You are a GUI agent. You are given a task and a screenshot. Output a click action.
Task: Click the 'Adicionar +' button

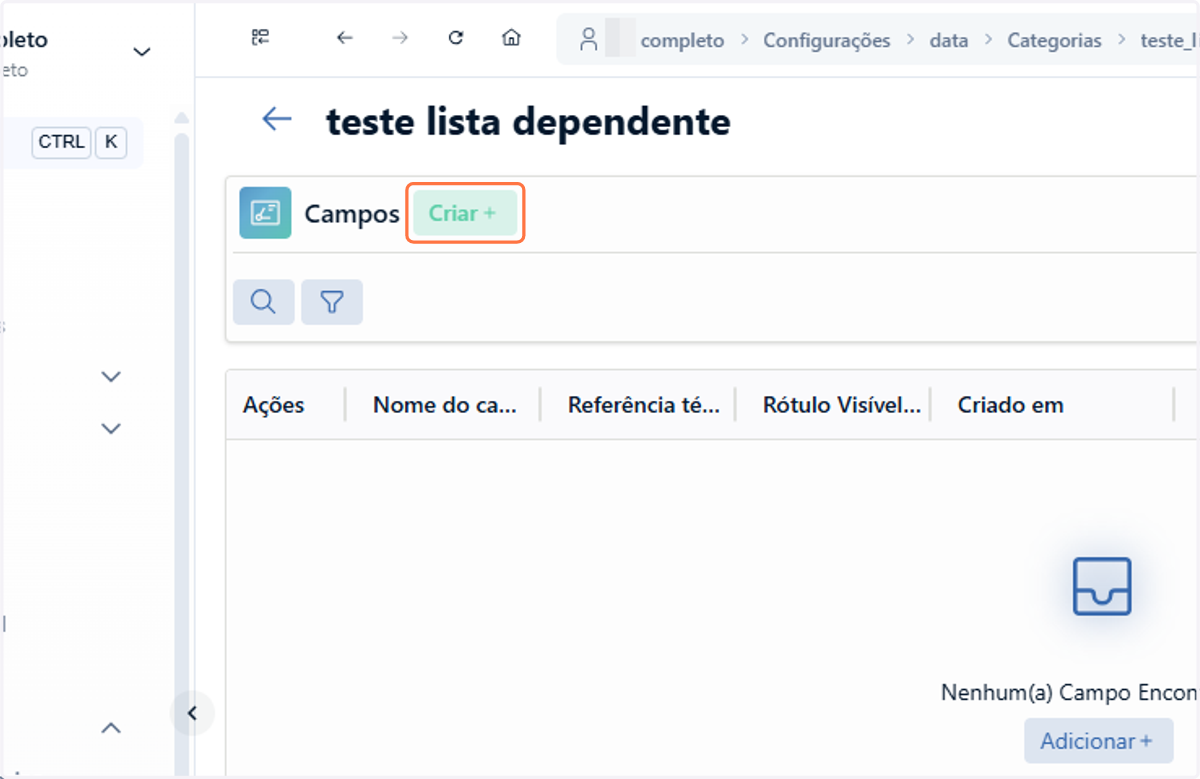[x=1098, y=741]
